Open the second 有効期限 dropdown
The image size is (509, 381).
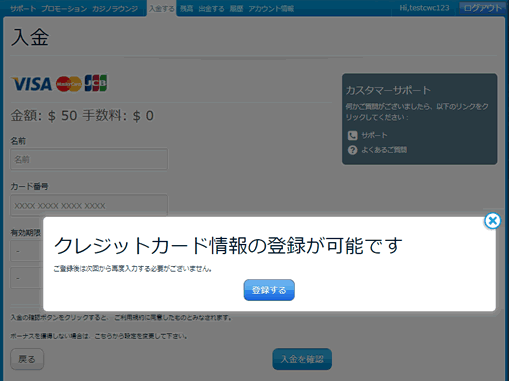[x=27, y=278]
